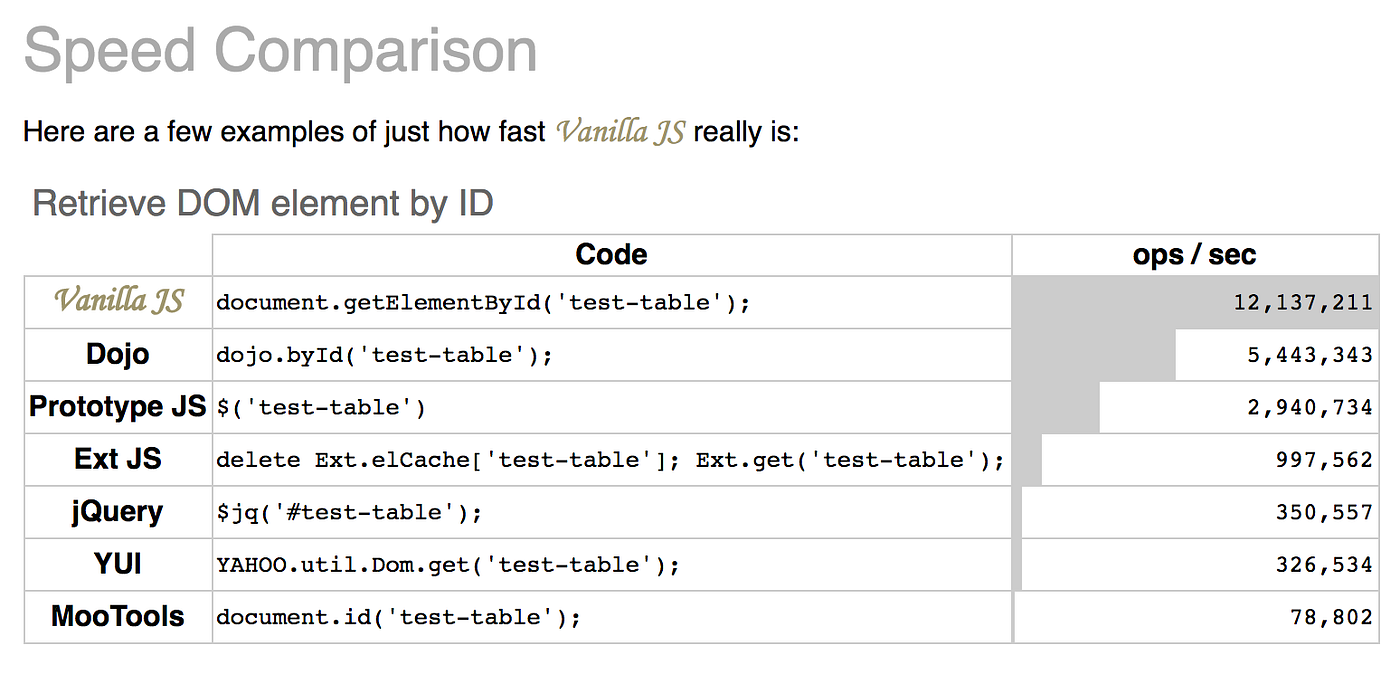Image resolution: width=1400 pixels, height=695 pixels.
Task: Click the Vanilla JS row label
Action: tap(118, 301)
